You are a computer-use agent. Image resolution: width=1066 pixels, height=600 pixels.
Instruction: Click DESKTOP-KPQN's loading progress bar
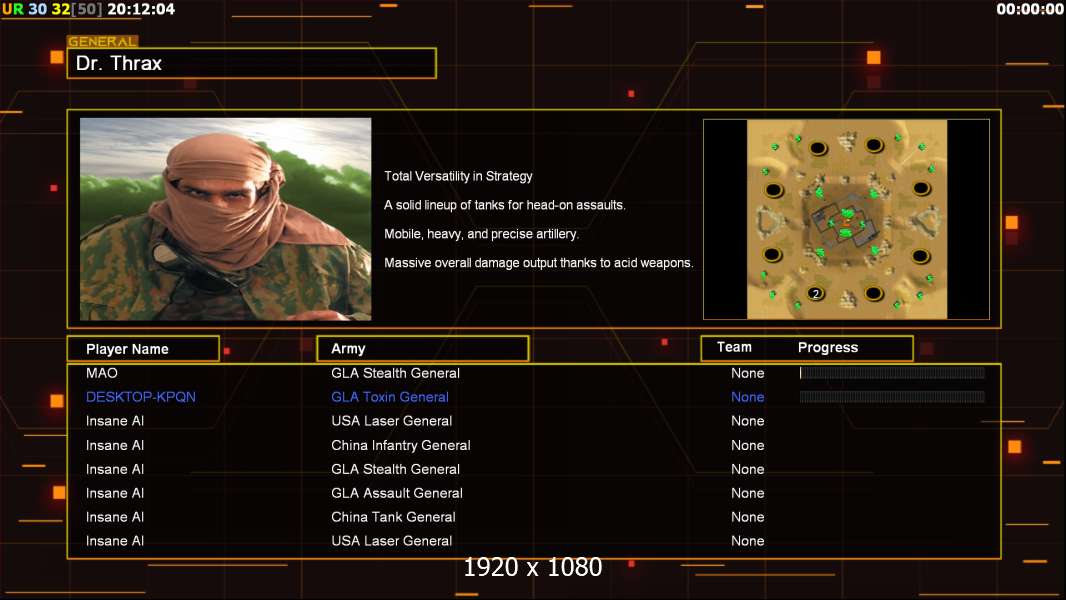click(x=892, y=397)
